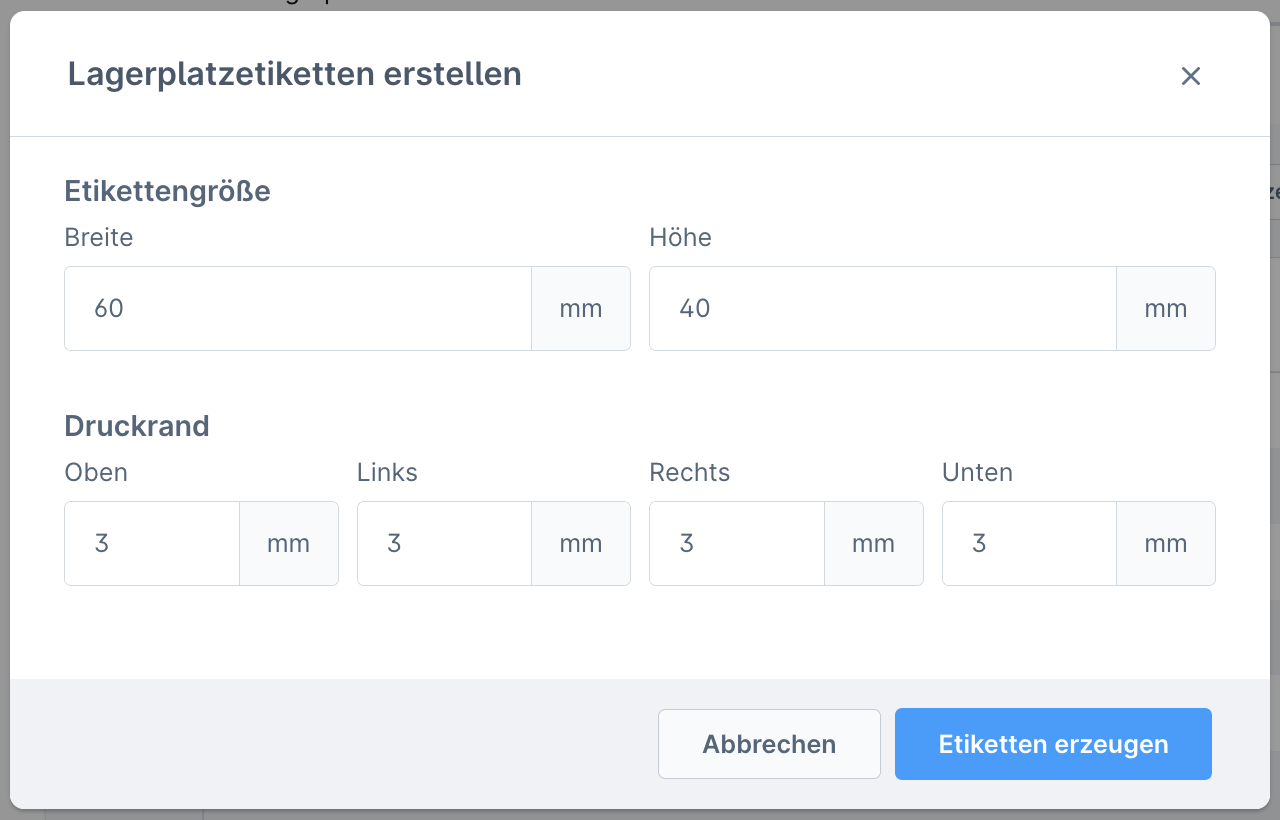This screenshot has height=820, width=1280.
Task: Click the Breite field label
Action: (99, 237)
